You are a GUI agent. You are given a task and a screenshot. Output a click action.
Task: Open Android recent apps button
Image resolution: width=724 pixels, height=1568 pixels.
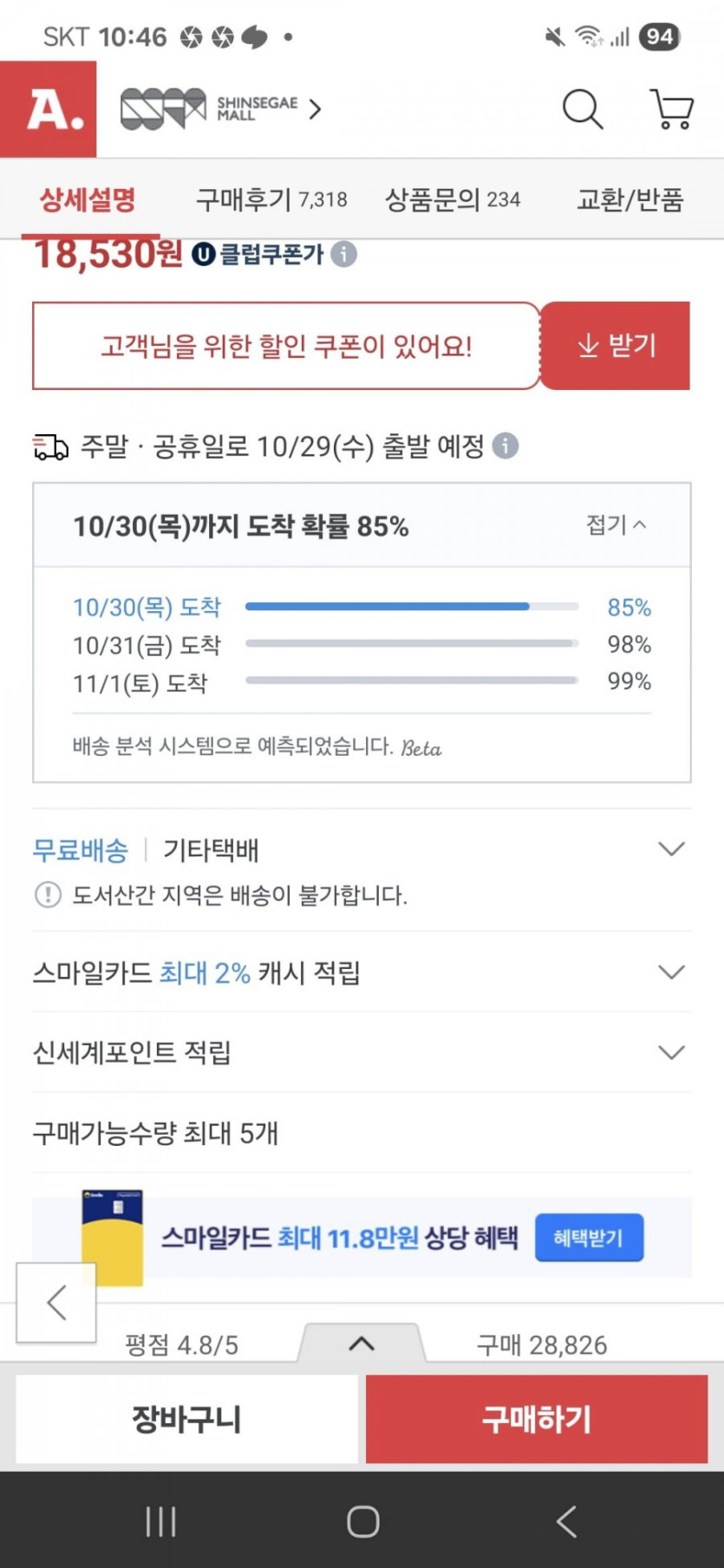[x=161, y=1521]
